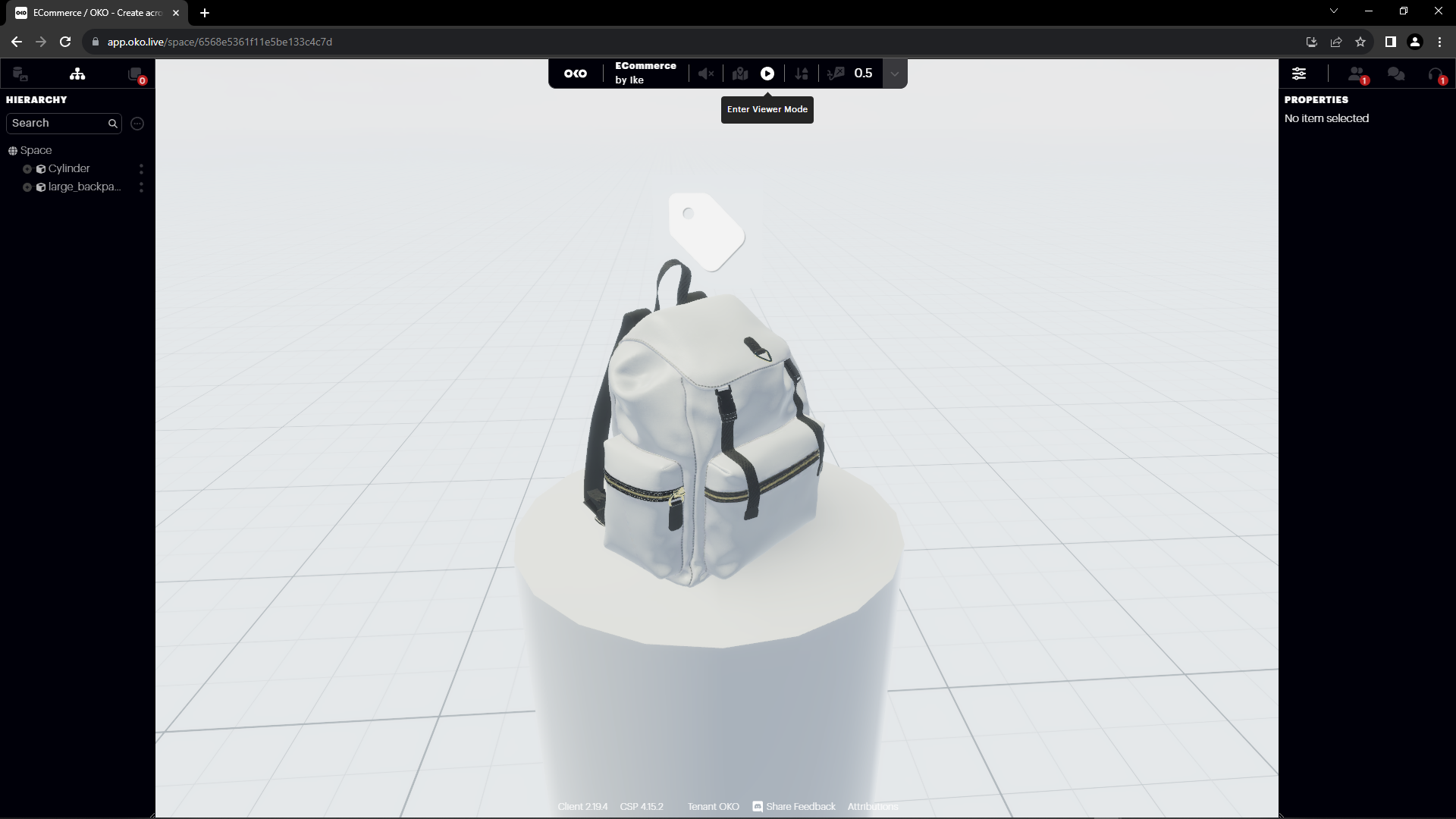Expand the top toolbar chevron dropdown
The image size is (1456, 819).
point(895,74)
